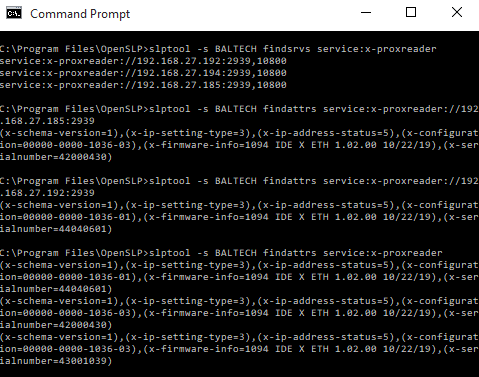
Task: Click the first ialnumber=44040601 serial line
Action: [x=56, y=229]
